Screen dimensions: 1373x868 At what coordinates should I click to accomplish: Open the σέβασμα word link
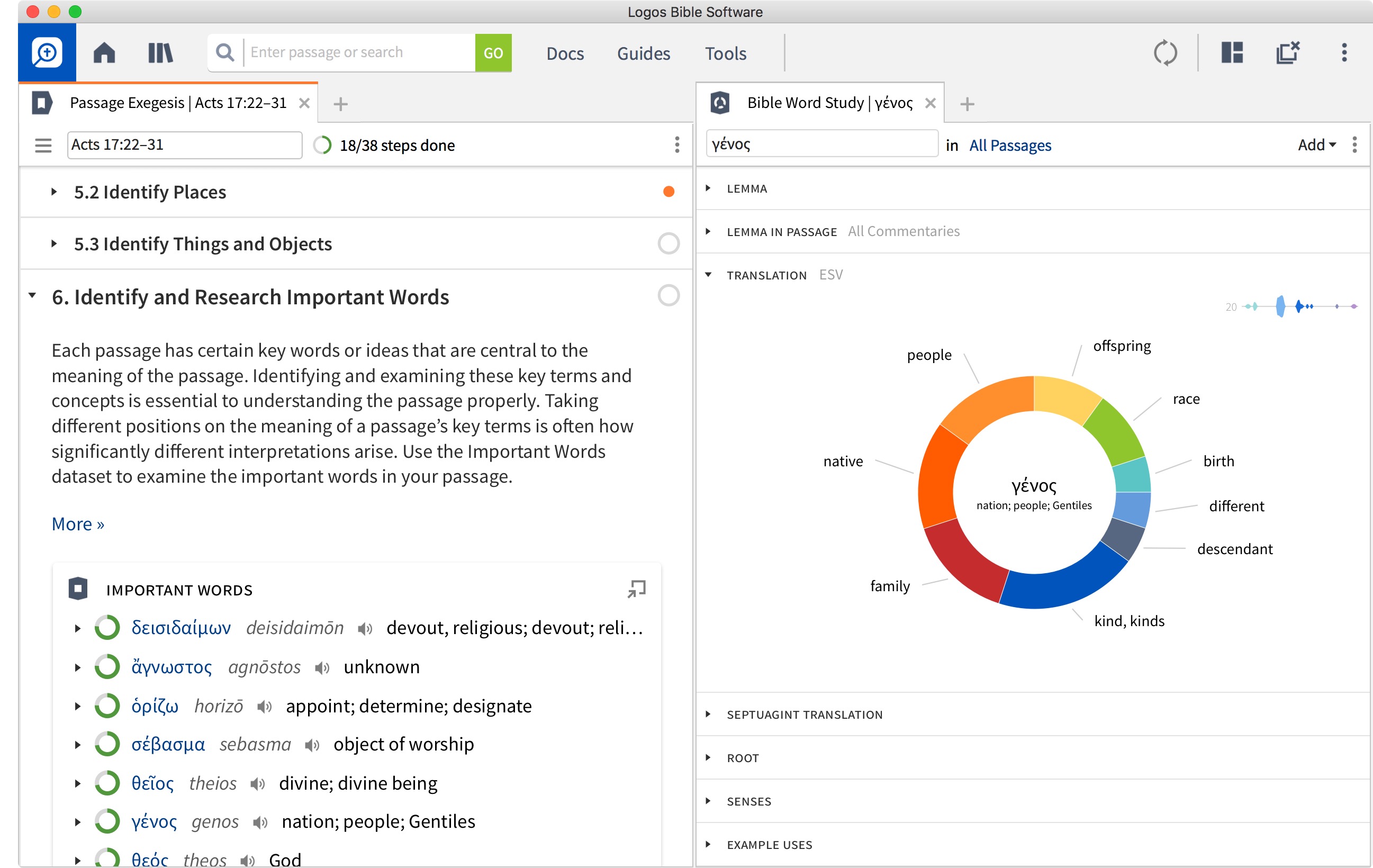(x=168, y=744)
